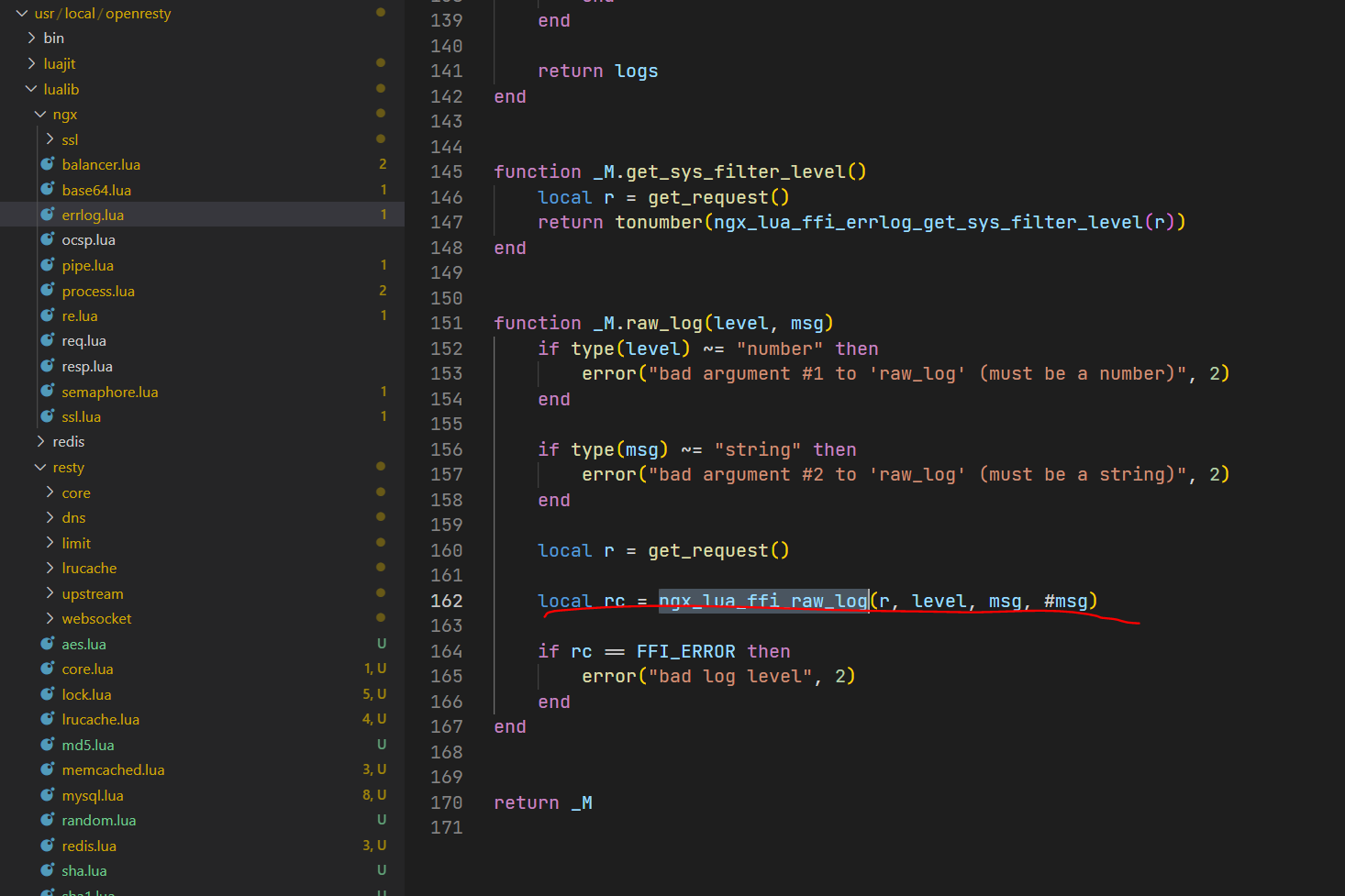Click line number 162 in the gutter
Image resolution: width=1345 pixels, height=896 pixels.
click(x=447, y=601)
